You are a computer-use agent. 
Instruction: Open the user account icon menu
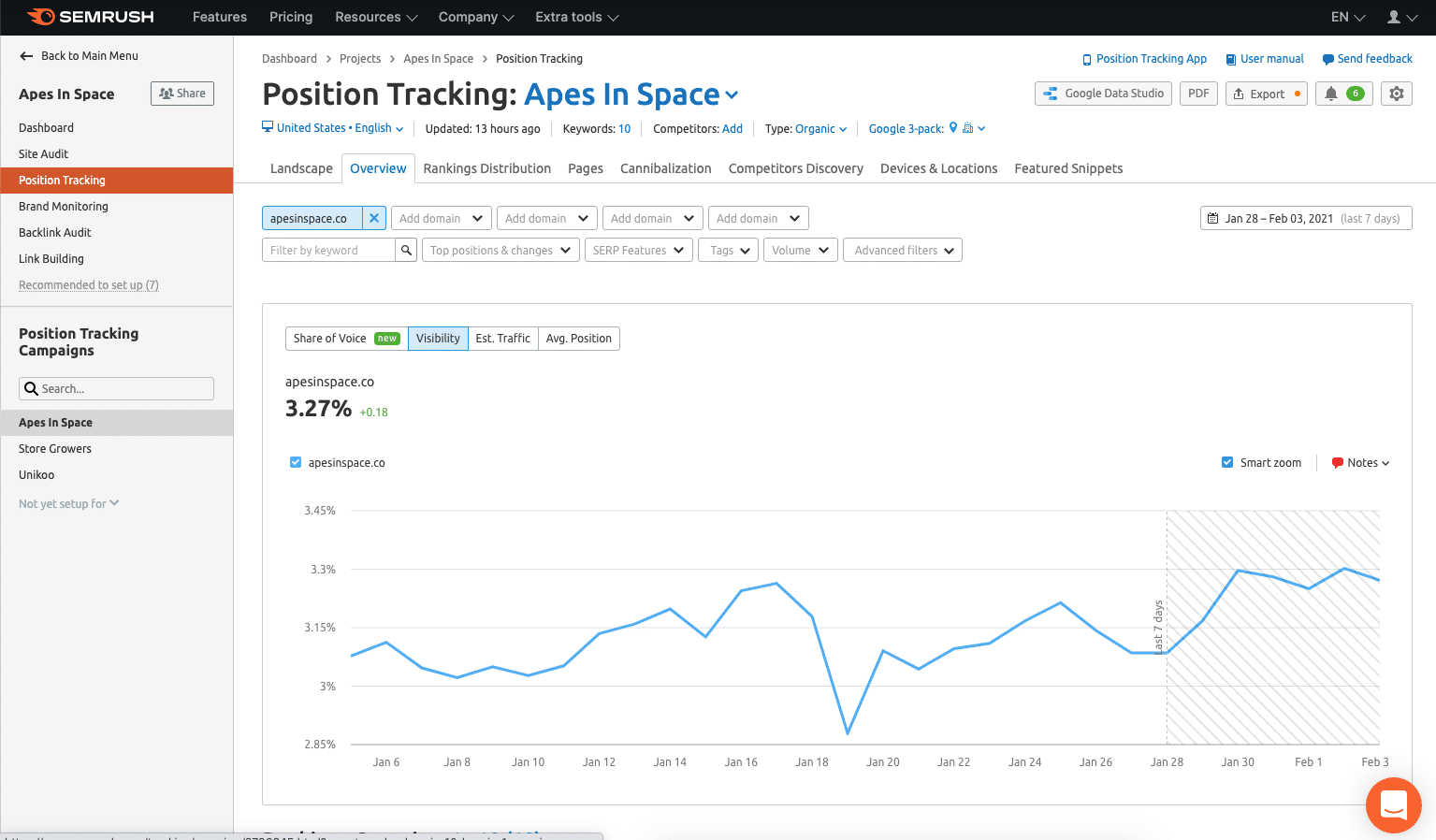click(x=1401, y=17)
